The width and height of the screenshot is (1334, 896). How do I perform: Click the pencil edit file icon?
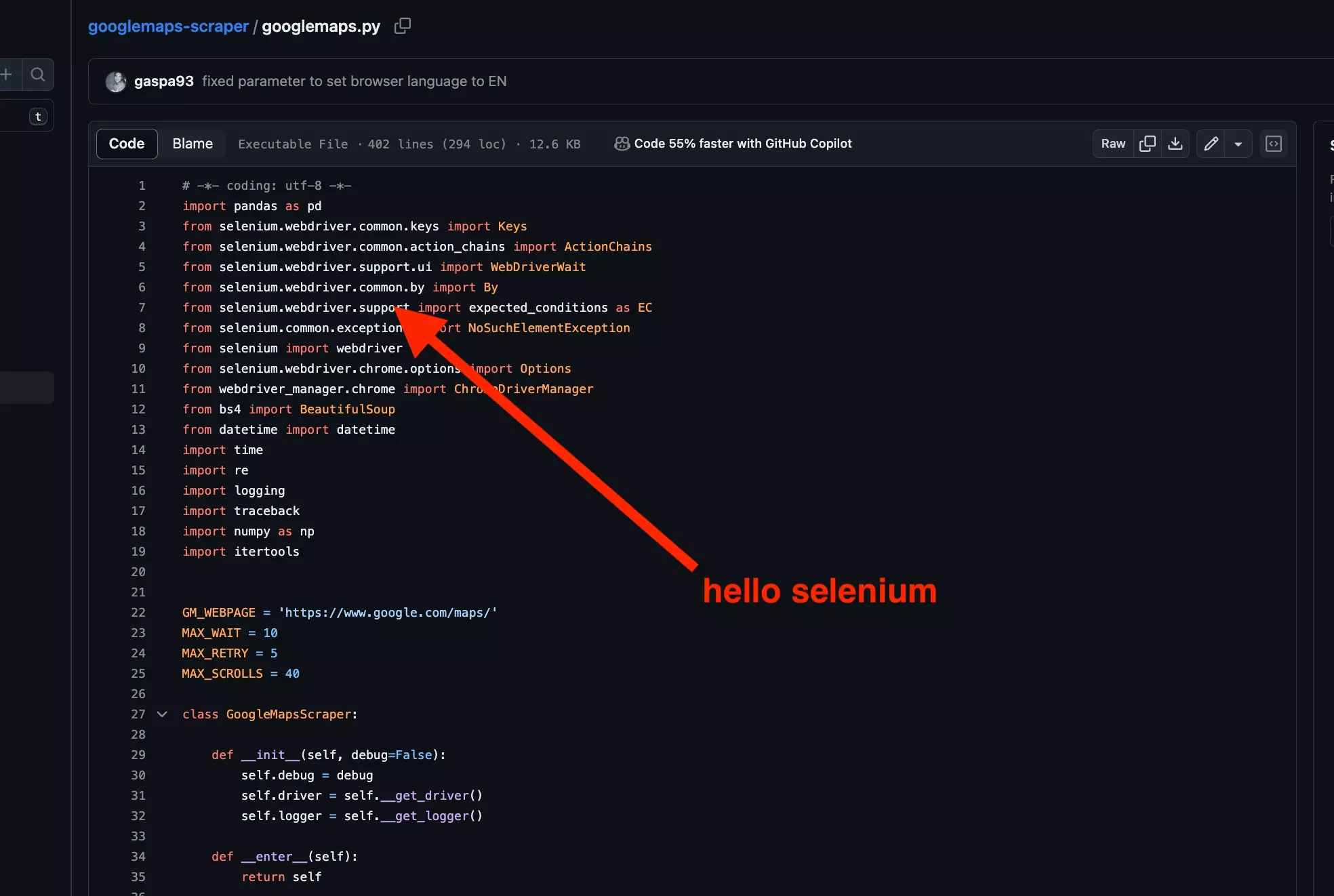click(x=1211, y=144)
